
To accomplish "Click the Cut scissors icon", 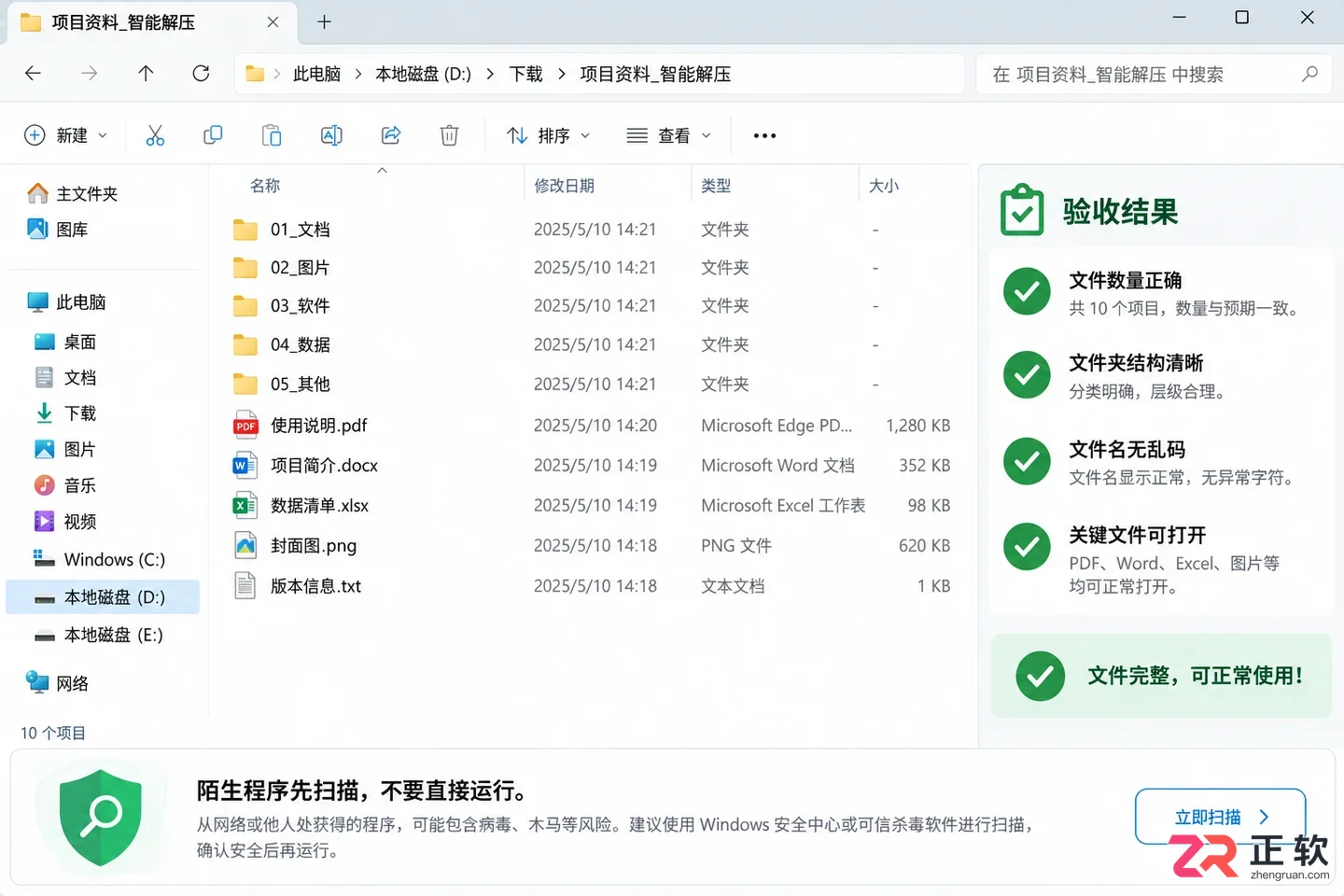I will tap(155, 135).
